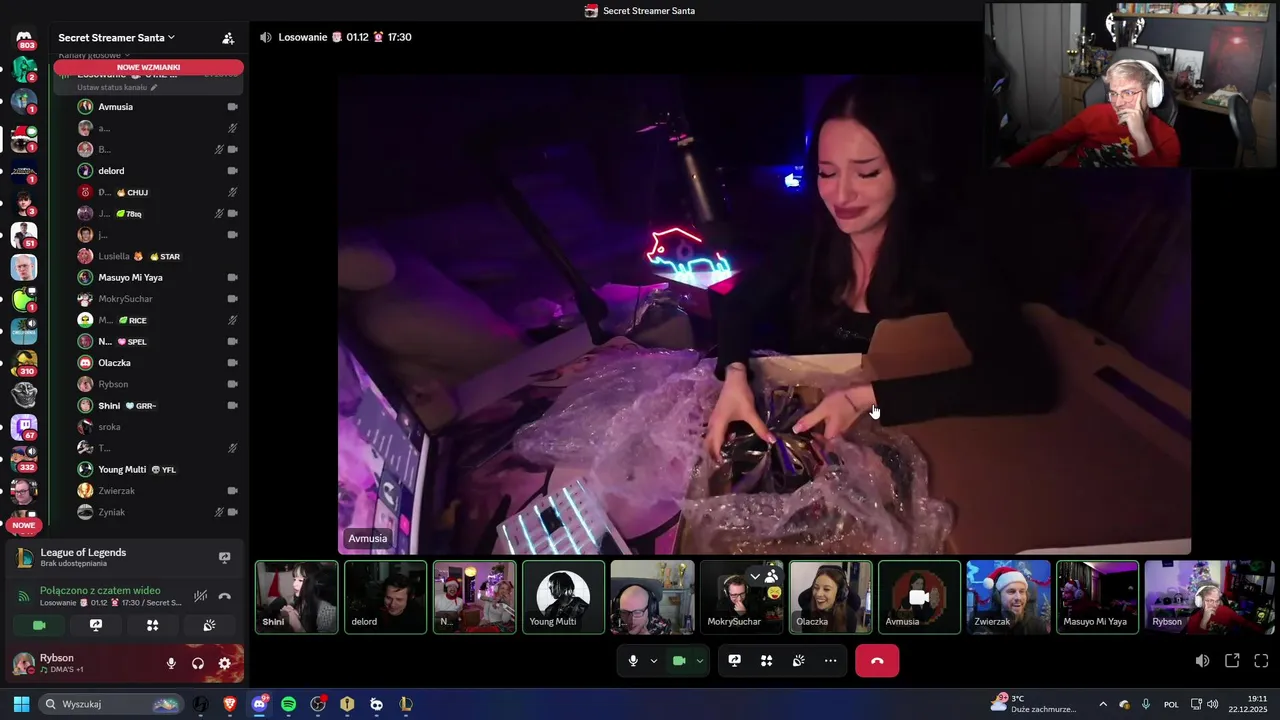Open Discord direct messages home icon
The height and width of the screenshot is (720, 1280).
(x=24, y=37)
